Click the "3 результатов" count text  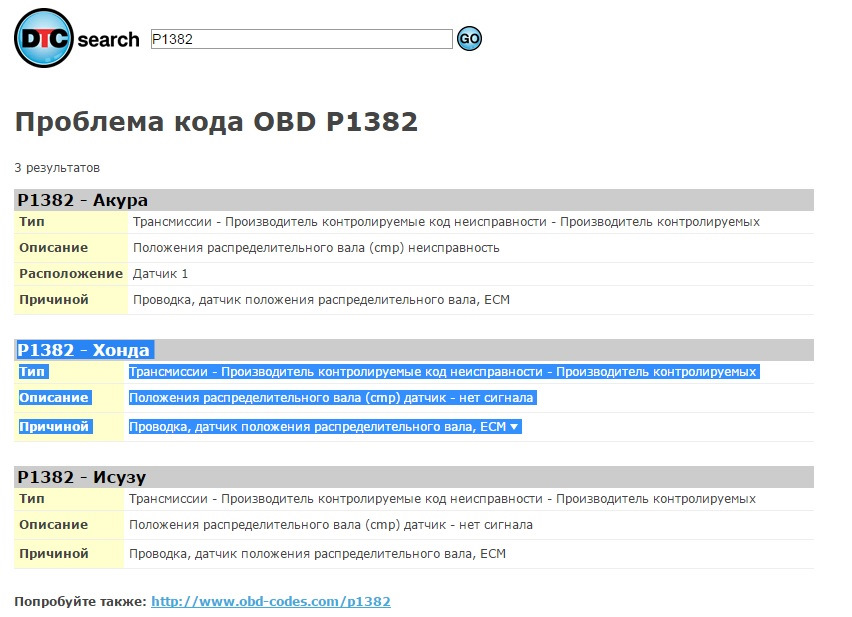point(57,168)
